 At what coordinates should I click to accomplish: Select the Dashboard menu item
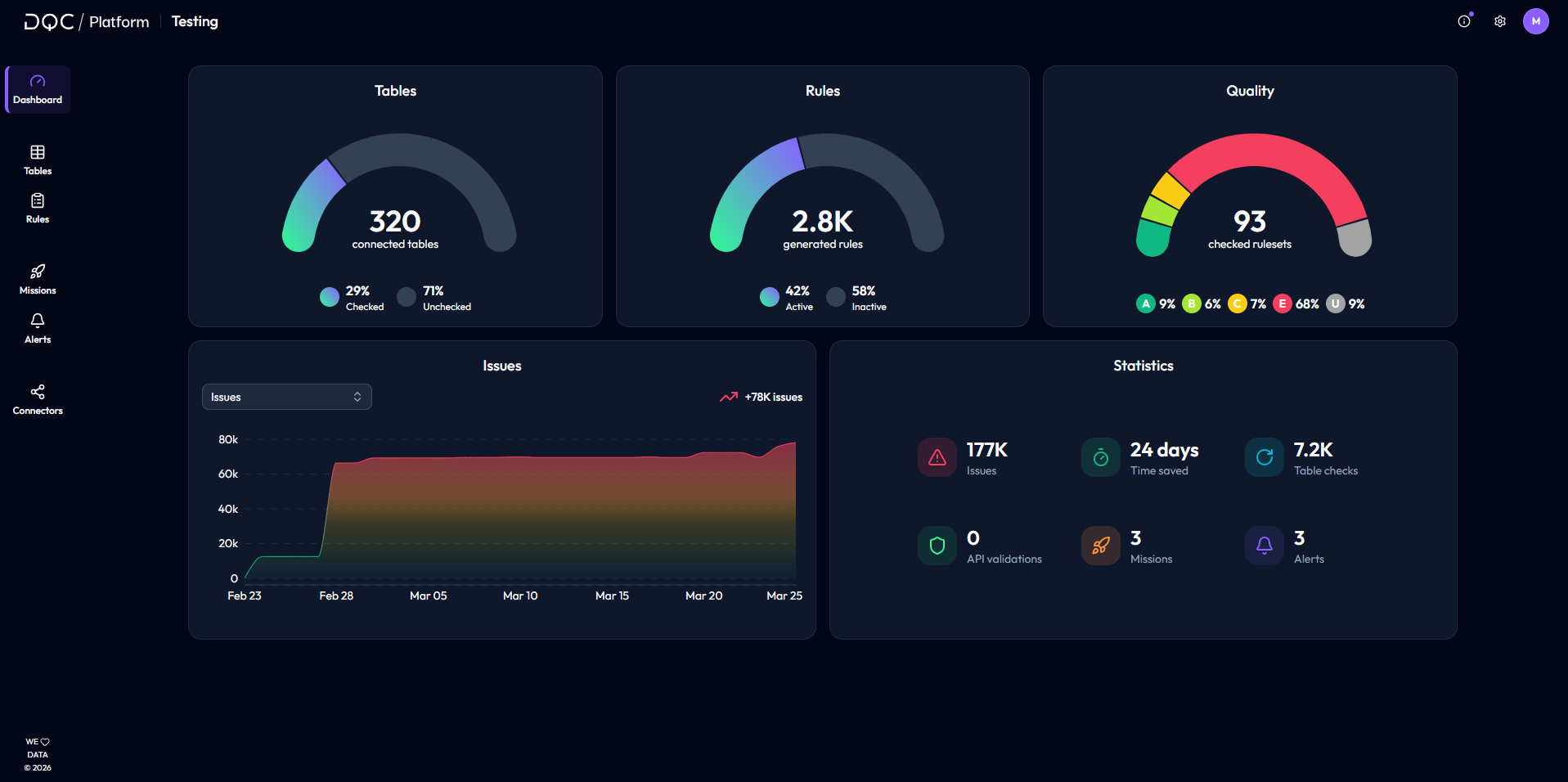click(x=38, y=90)
